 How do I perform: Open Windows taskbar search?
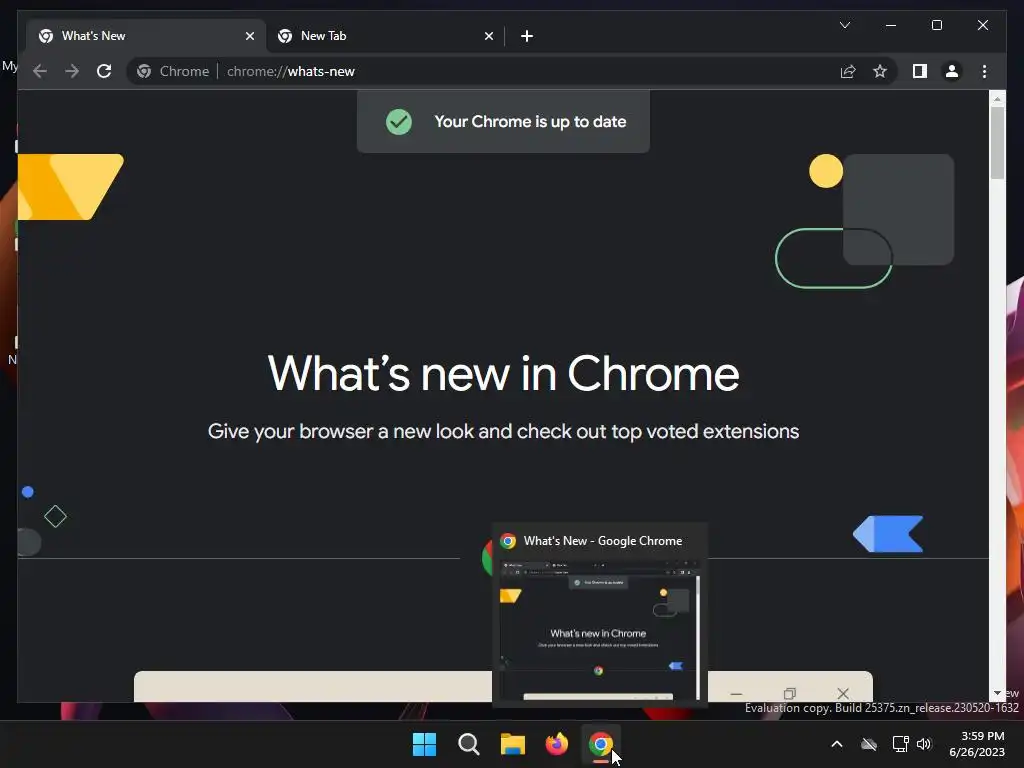click(x=468, y=744)
